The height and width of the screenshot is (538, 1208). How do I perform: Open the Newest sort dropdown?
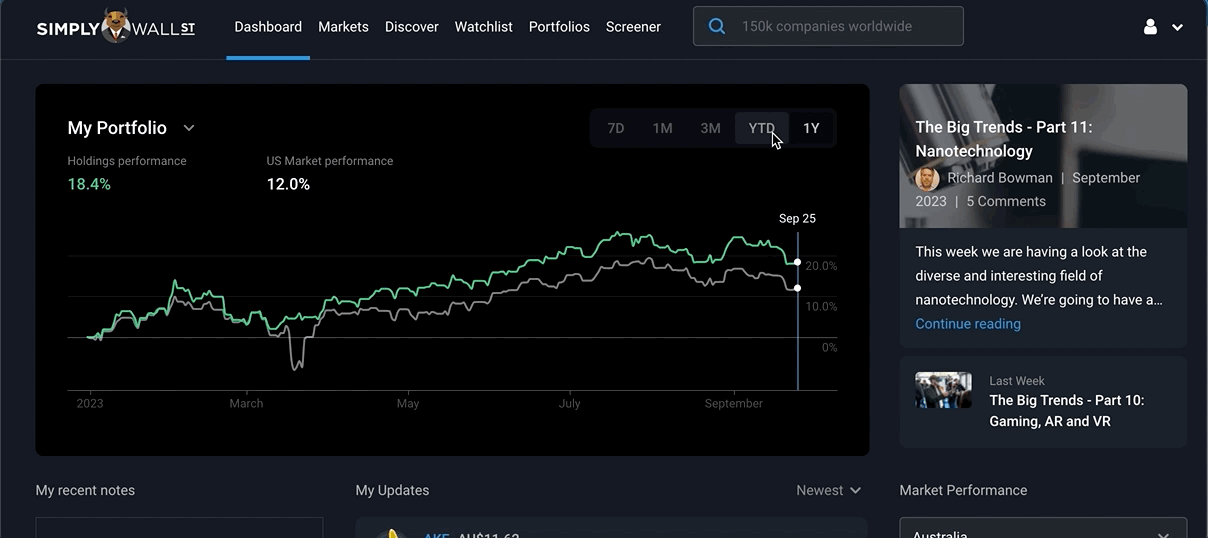click(828, 490)
